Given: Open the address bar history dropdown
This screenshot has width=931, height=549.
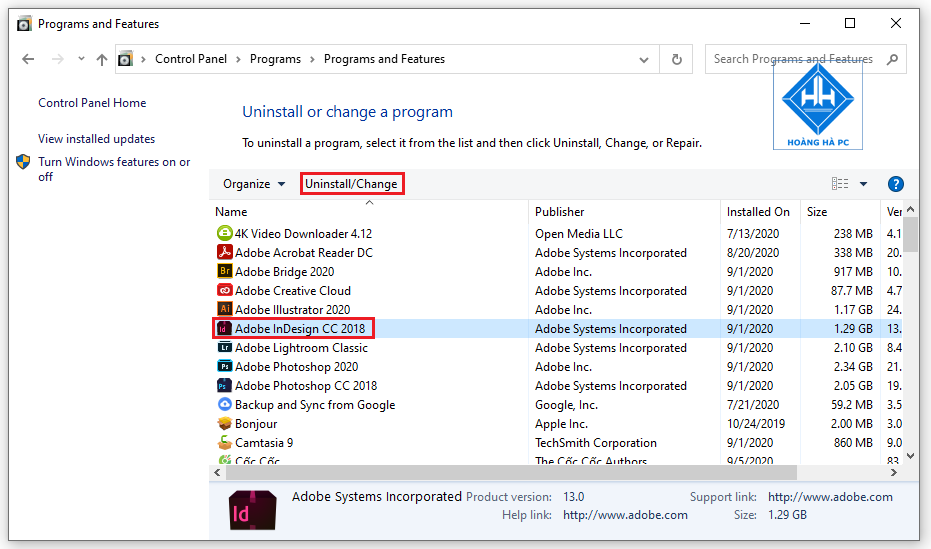Looking at the screenshot, I should pyautogui.click(x=644, y=59).
